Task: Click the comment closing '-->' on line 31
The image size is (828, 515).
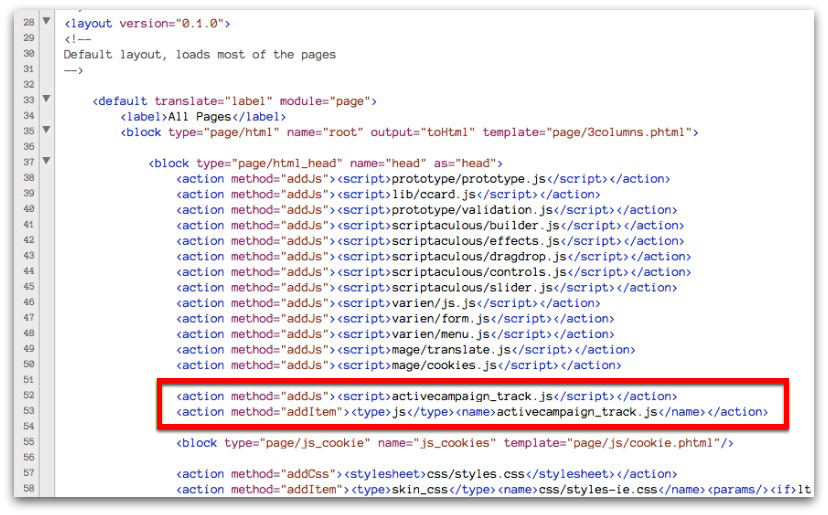Action: coord(74,70)
